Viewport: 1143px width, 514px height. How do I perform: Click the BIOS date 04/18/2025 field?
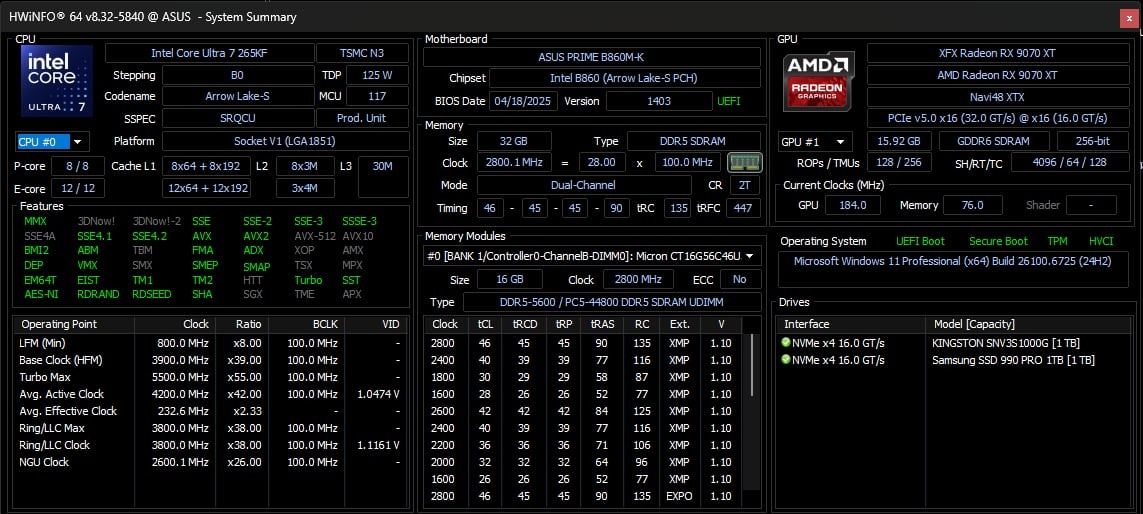tap(523, 101)
